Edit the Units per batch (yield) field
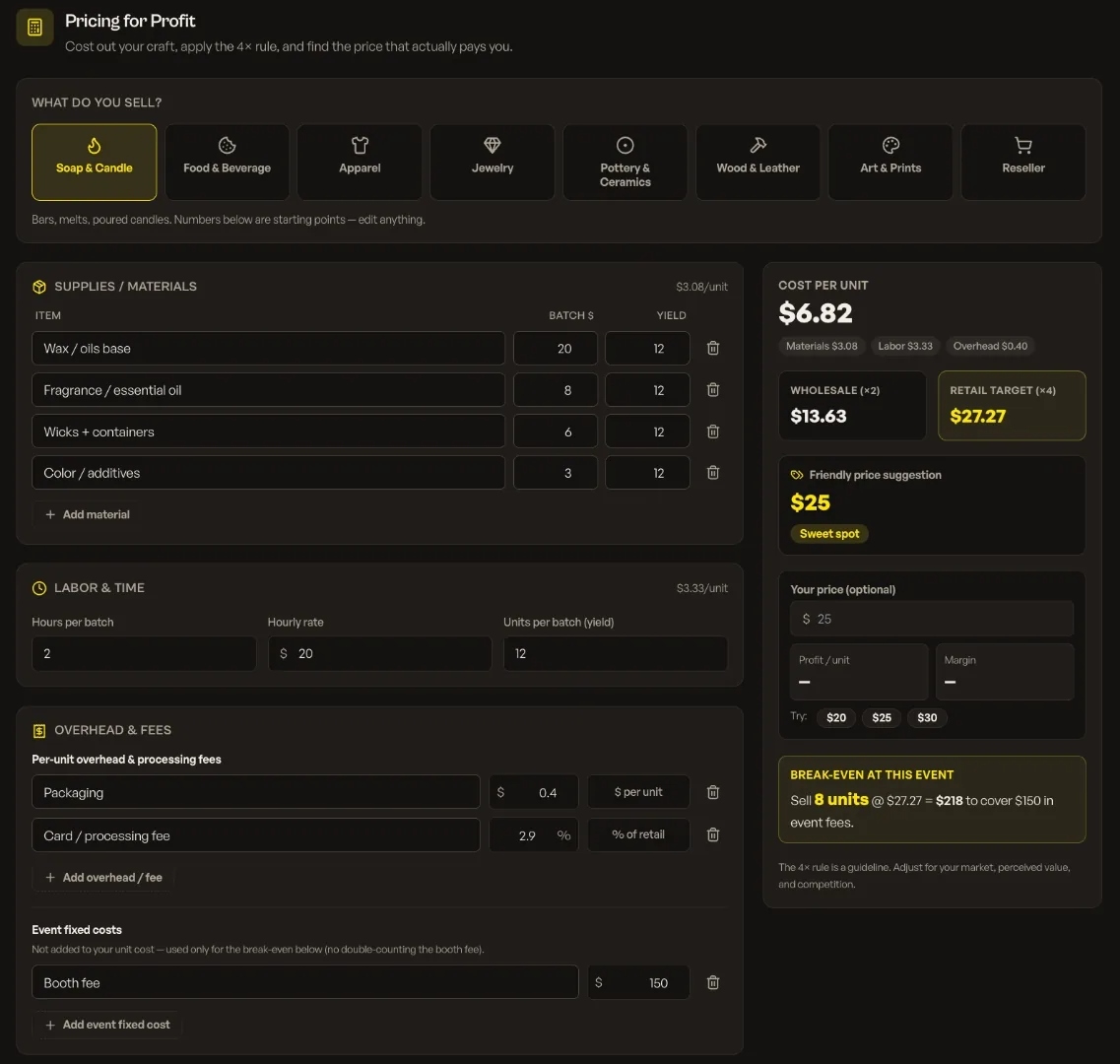The image size is (1120, 1064). click(615, 653)
